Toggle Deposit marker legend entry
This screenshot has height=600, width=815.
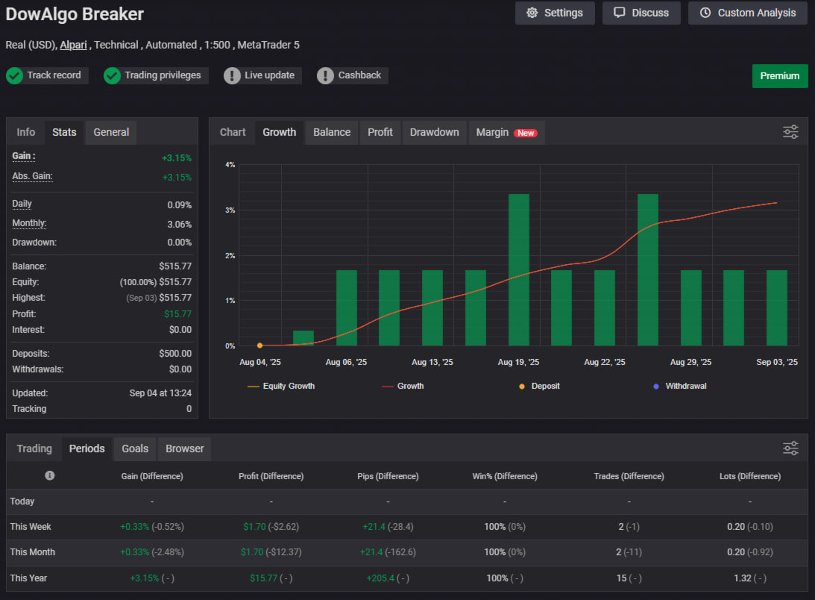click(x=539, y=386)
